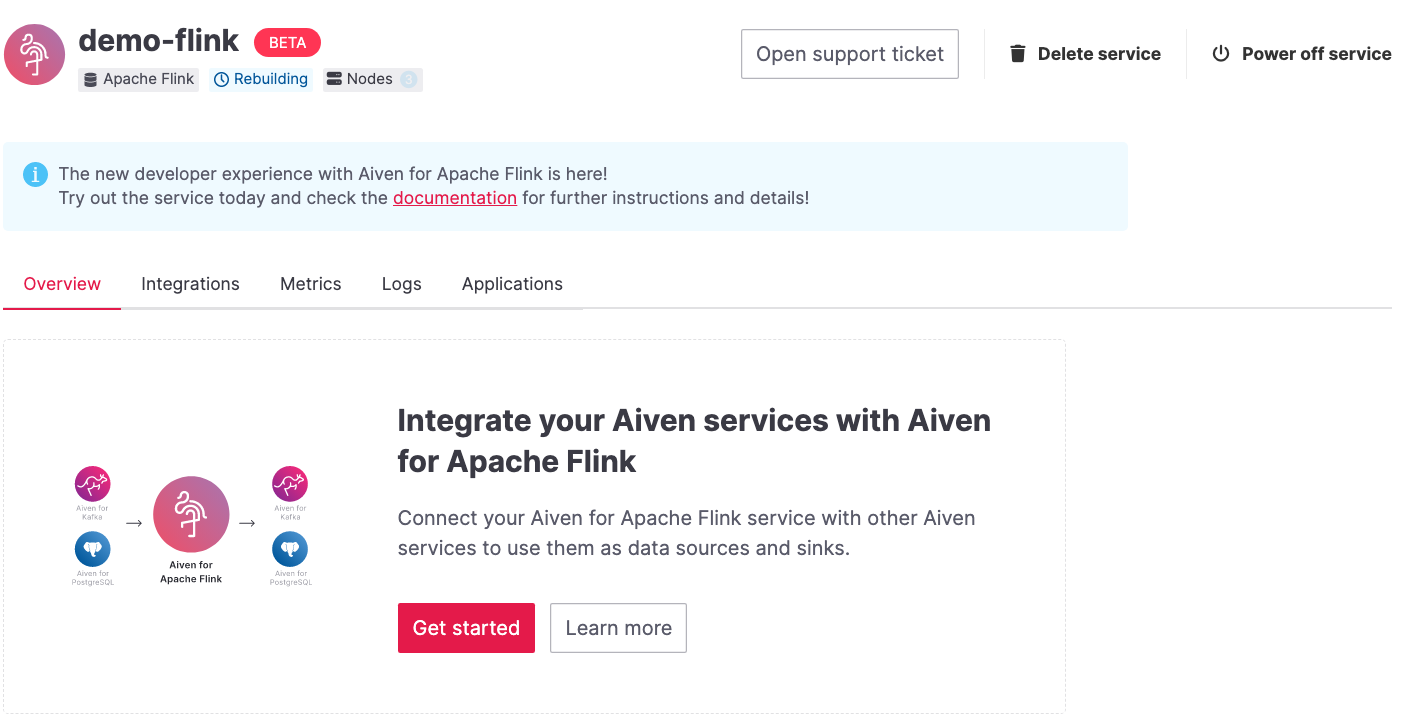This screenshot has height=720, width=1401.
Task: Click the info icon in the banner
Action: tap(35, 175)
